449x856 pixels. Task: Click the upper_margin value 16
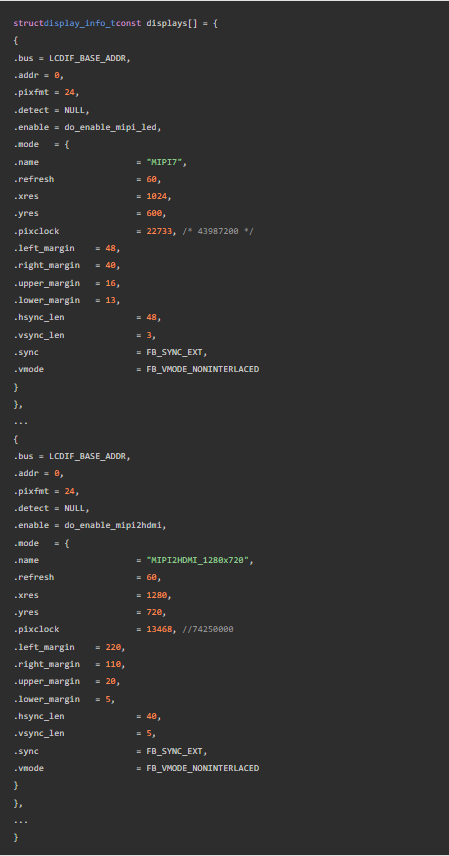tap(110, 283)
